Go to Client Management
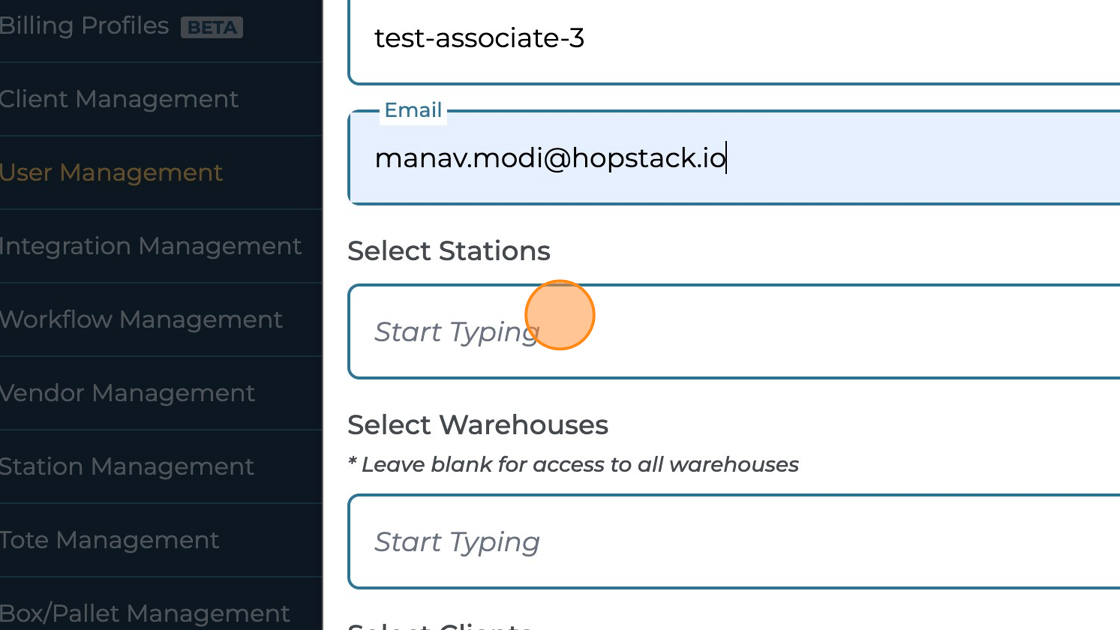 [119, 99]
